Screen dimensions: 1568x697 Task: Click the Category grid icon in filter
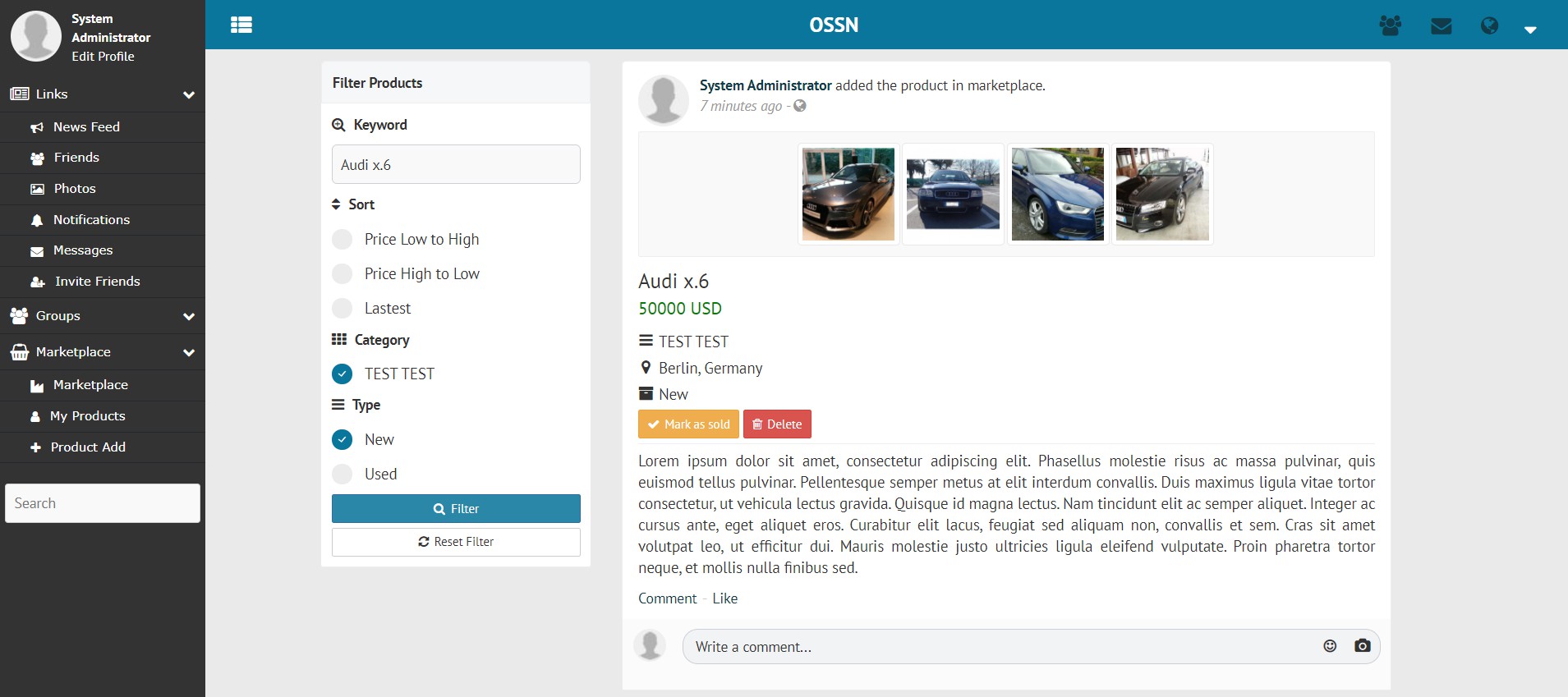[x=339, y=339]
